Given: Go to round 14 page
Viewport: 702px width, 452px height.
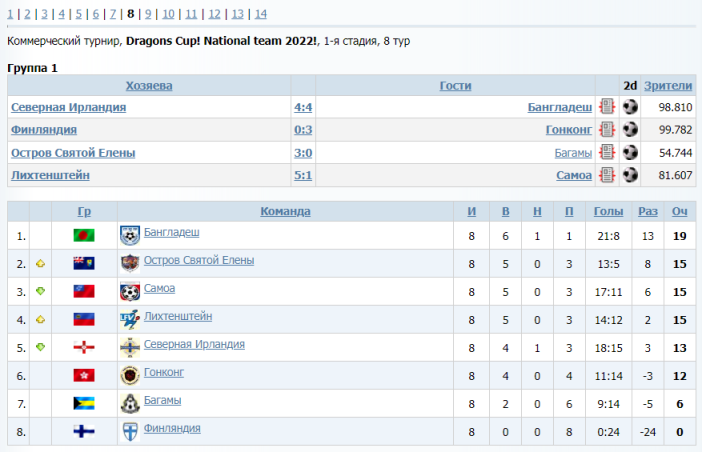Looking at the screenshot, I should coord(260,14).
